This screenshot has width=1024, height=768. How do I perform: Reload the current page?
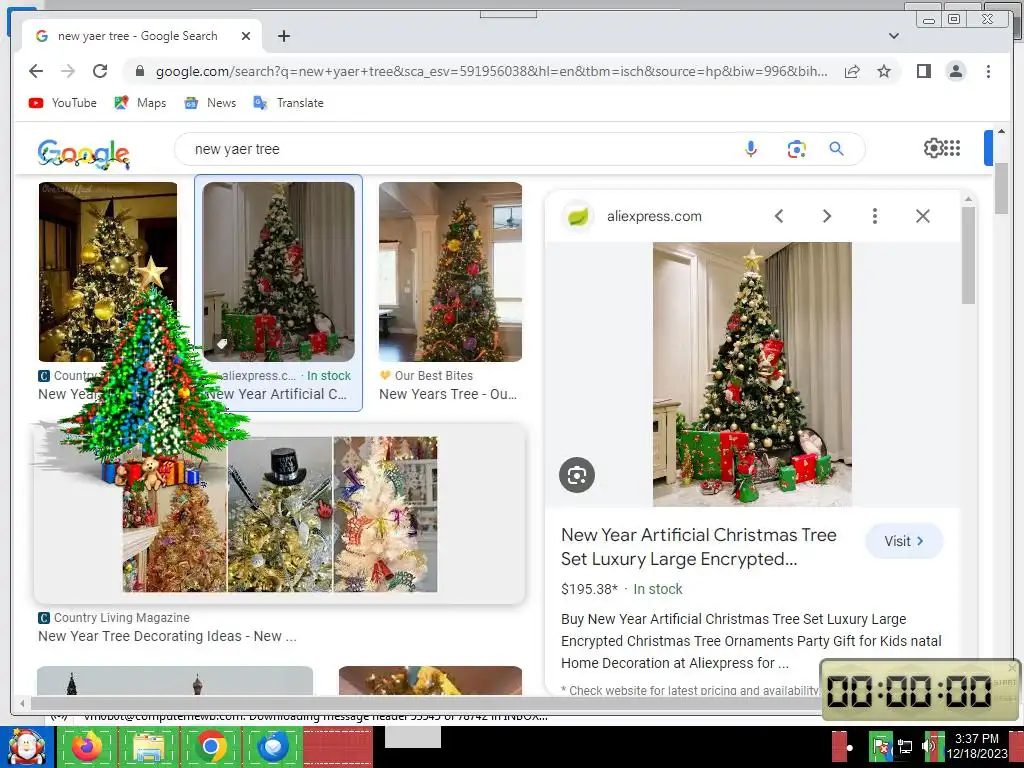coord(100,71)
